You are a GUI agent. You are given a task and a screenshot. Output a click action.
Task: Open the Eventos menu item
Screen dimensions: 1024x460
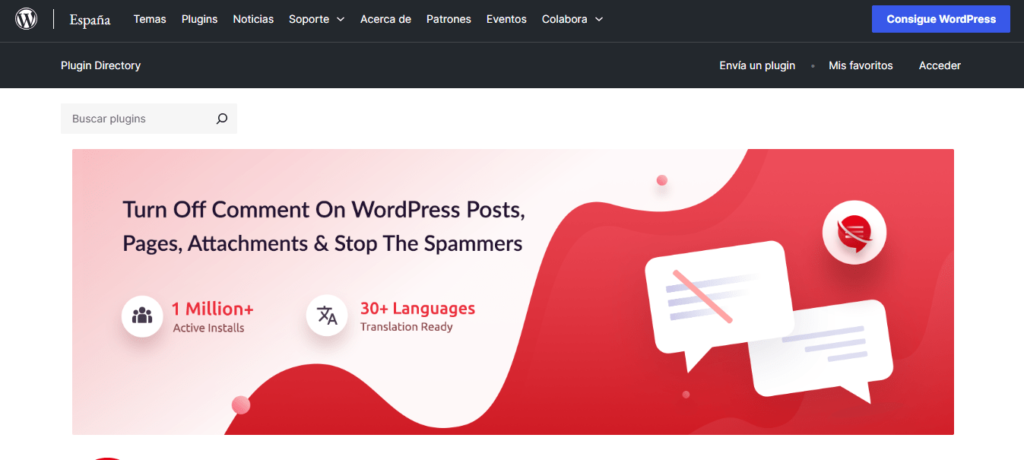pyautogui.click(x=506, y=19)
